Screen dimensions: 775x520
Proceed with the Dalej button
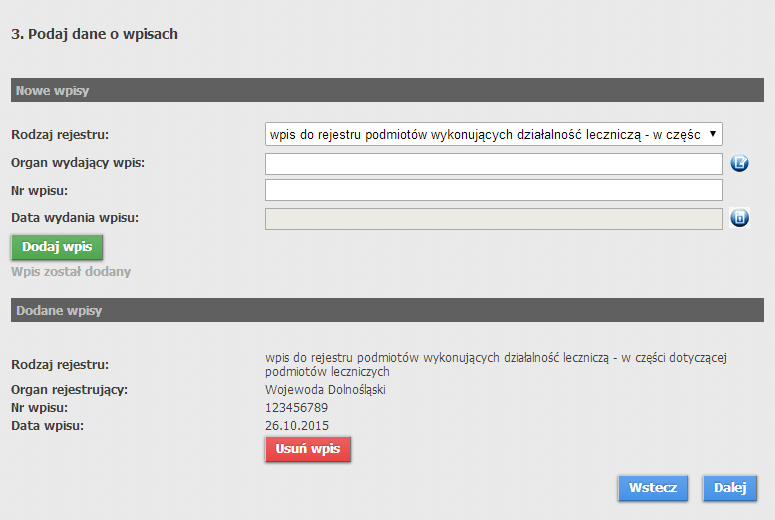pos(730,488)
